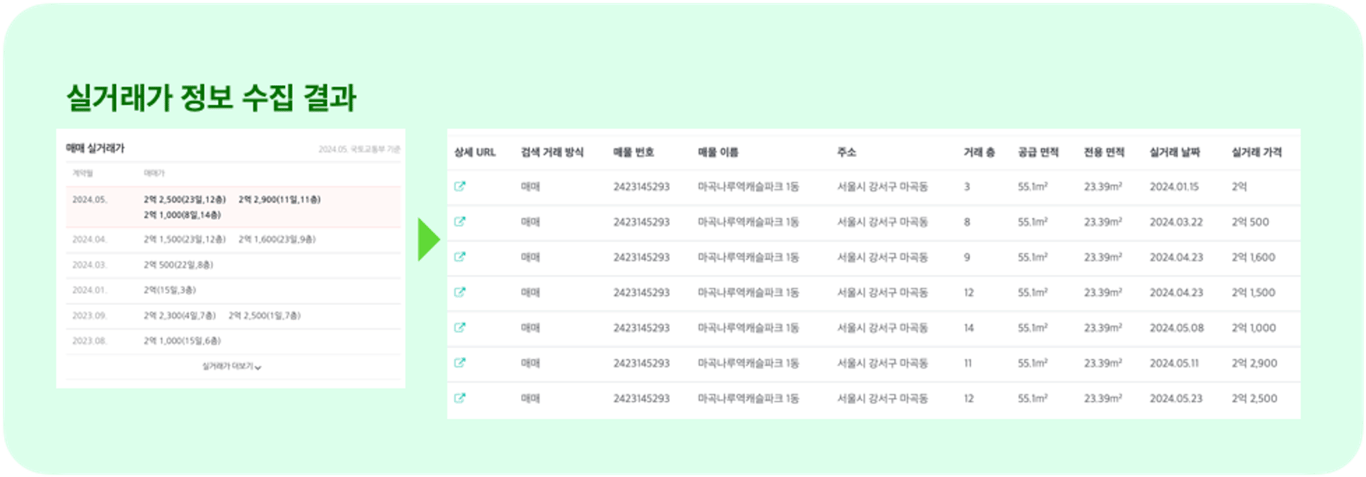Open external link icon for the floor 9 row

pos(460,256)
